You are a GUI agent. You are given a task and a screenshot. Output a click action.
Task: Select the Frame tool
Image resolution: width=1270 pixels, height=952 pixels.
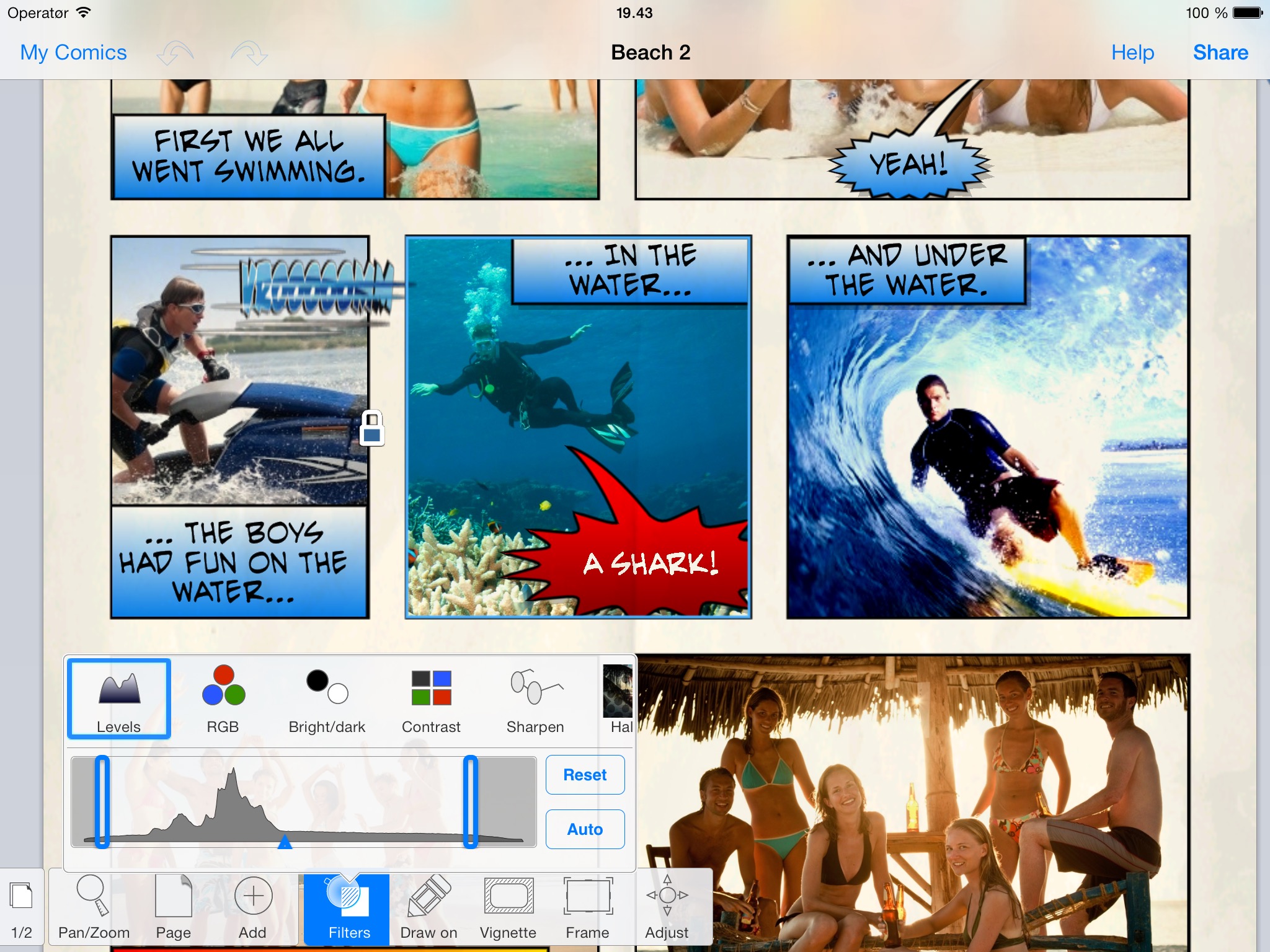pyautogui.click(x=587, y=907)
